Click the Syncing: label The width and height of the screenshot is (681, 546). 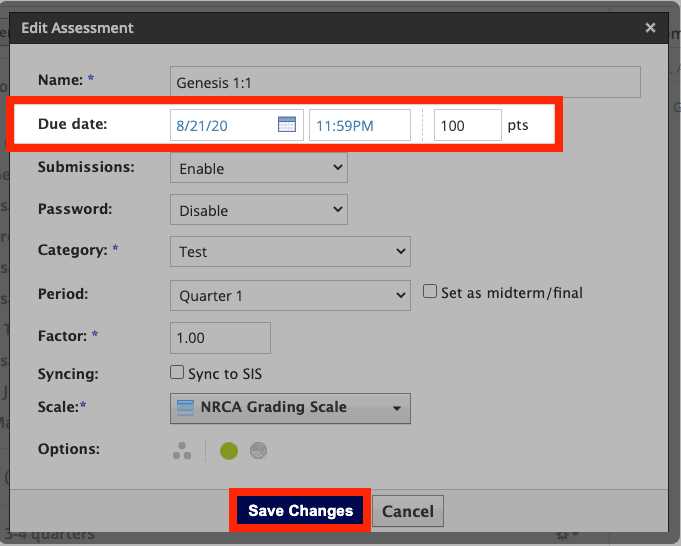(68, 374)
